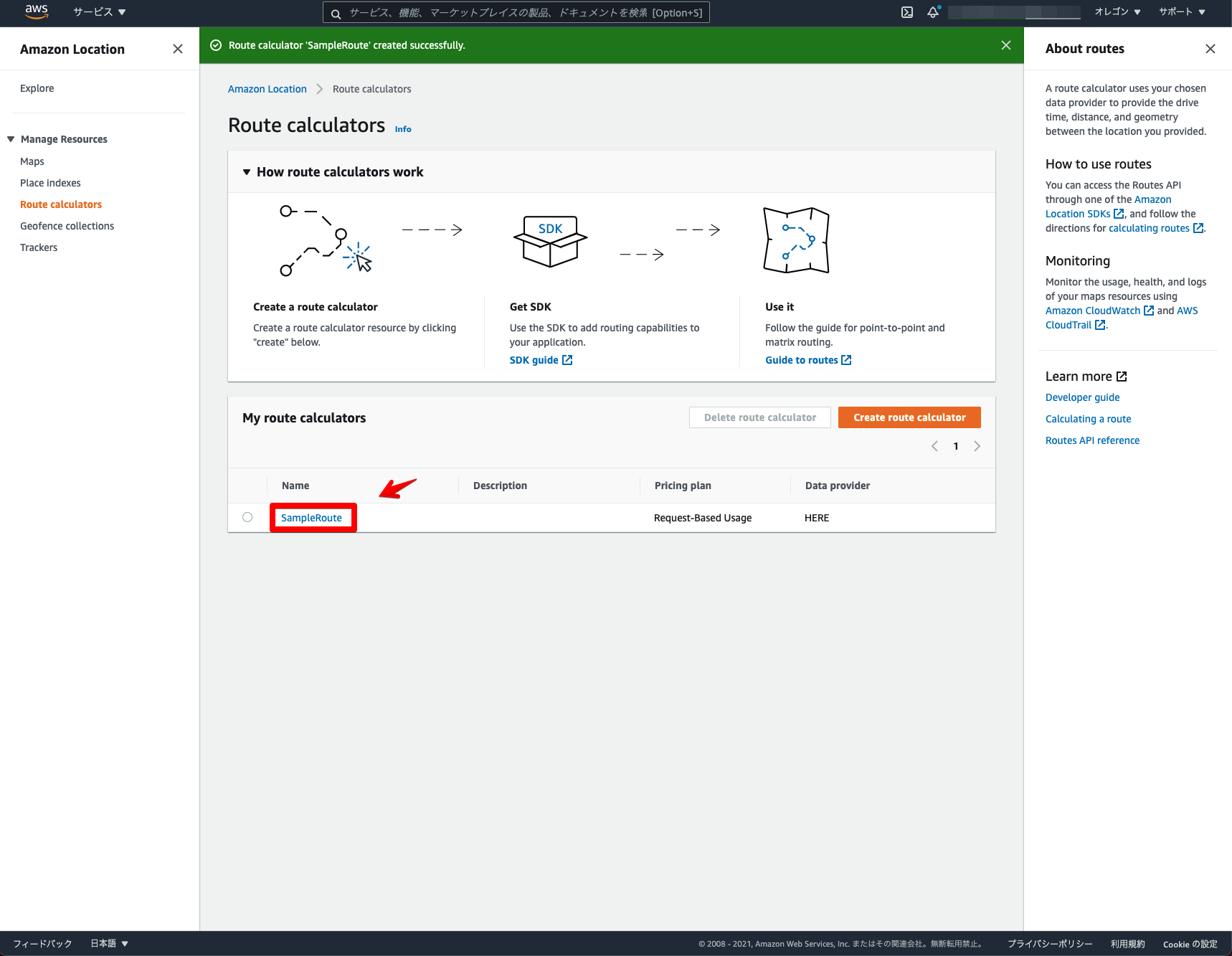This screenshot has height=956, width=1232.
Task: Select Geofence collections in the sidebar
Action: point(67,225)
